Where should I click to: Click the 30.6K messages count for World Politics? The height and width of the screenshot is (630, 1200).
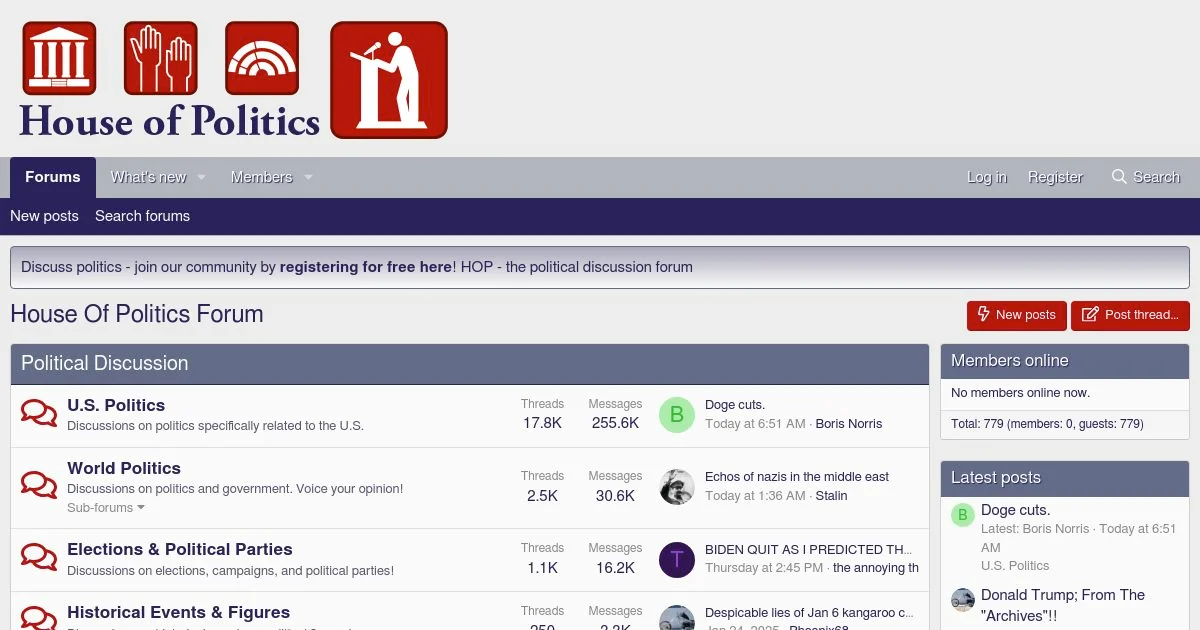(x=615, y=496)
